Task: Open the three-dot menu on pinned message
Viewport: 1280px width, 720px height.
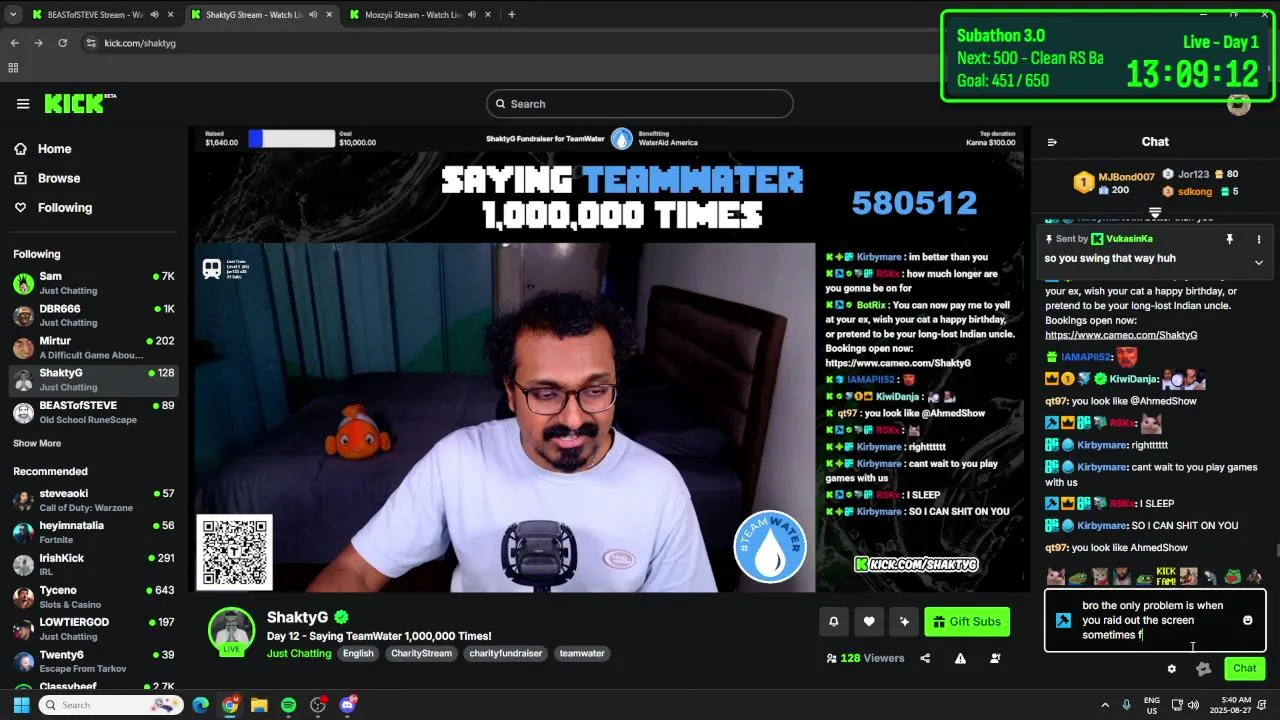Action: (x=1259, y=239)
